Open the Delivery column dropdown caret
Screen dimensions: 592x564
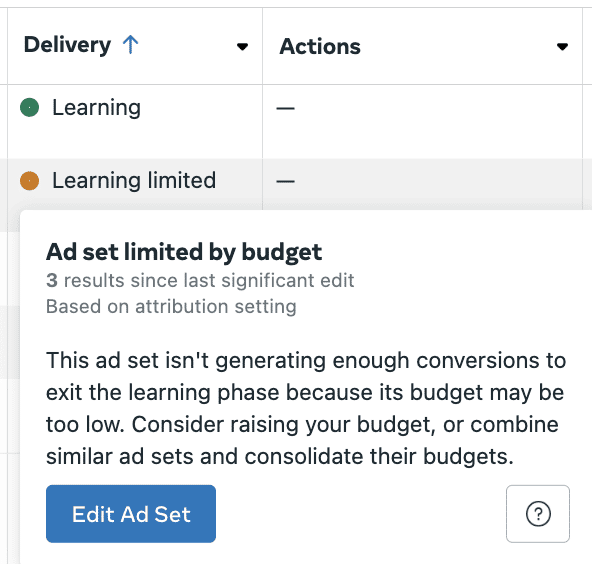[242, 47]
